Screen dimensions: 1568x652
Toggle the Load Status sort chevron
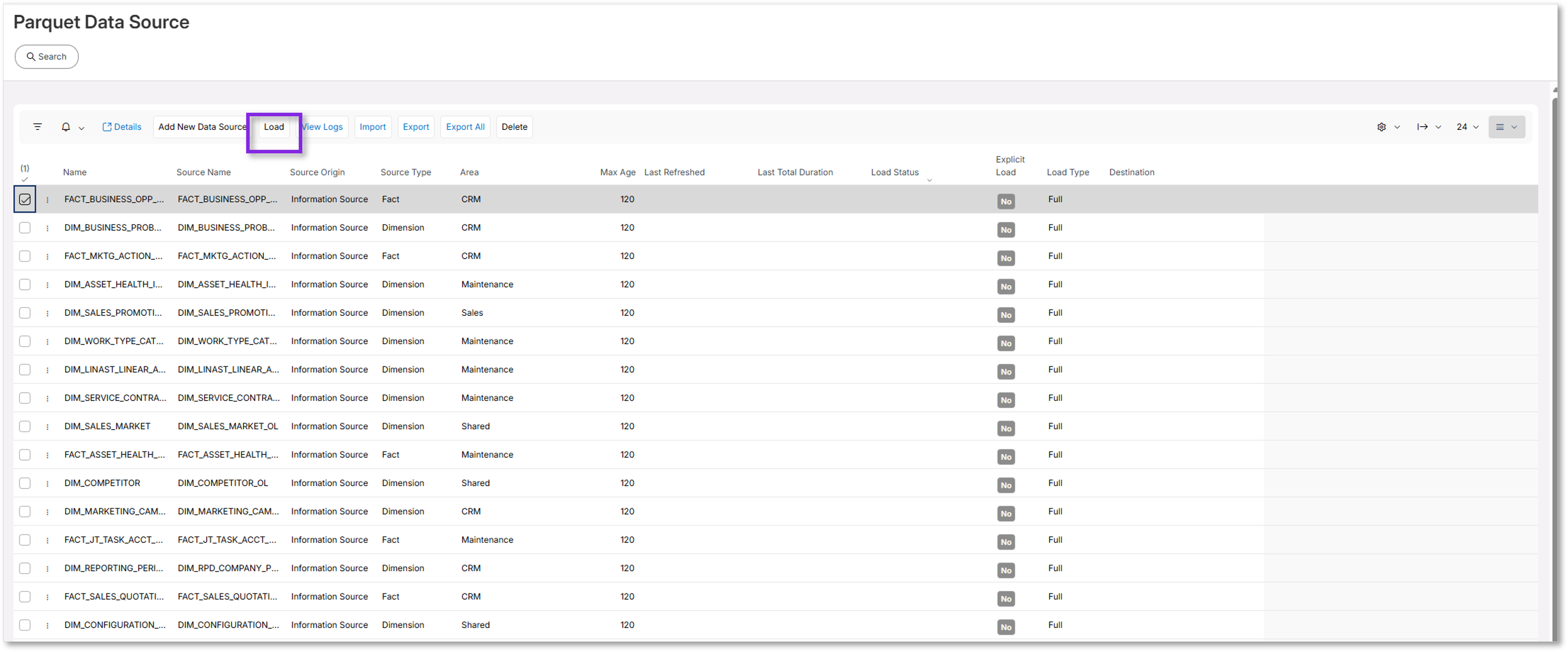click(x=929, y=180)
